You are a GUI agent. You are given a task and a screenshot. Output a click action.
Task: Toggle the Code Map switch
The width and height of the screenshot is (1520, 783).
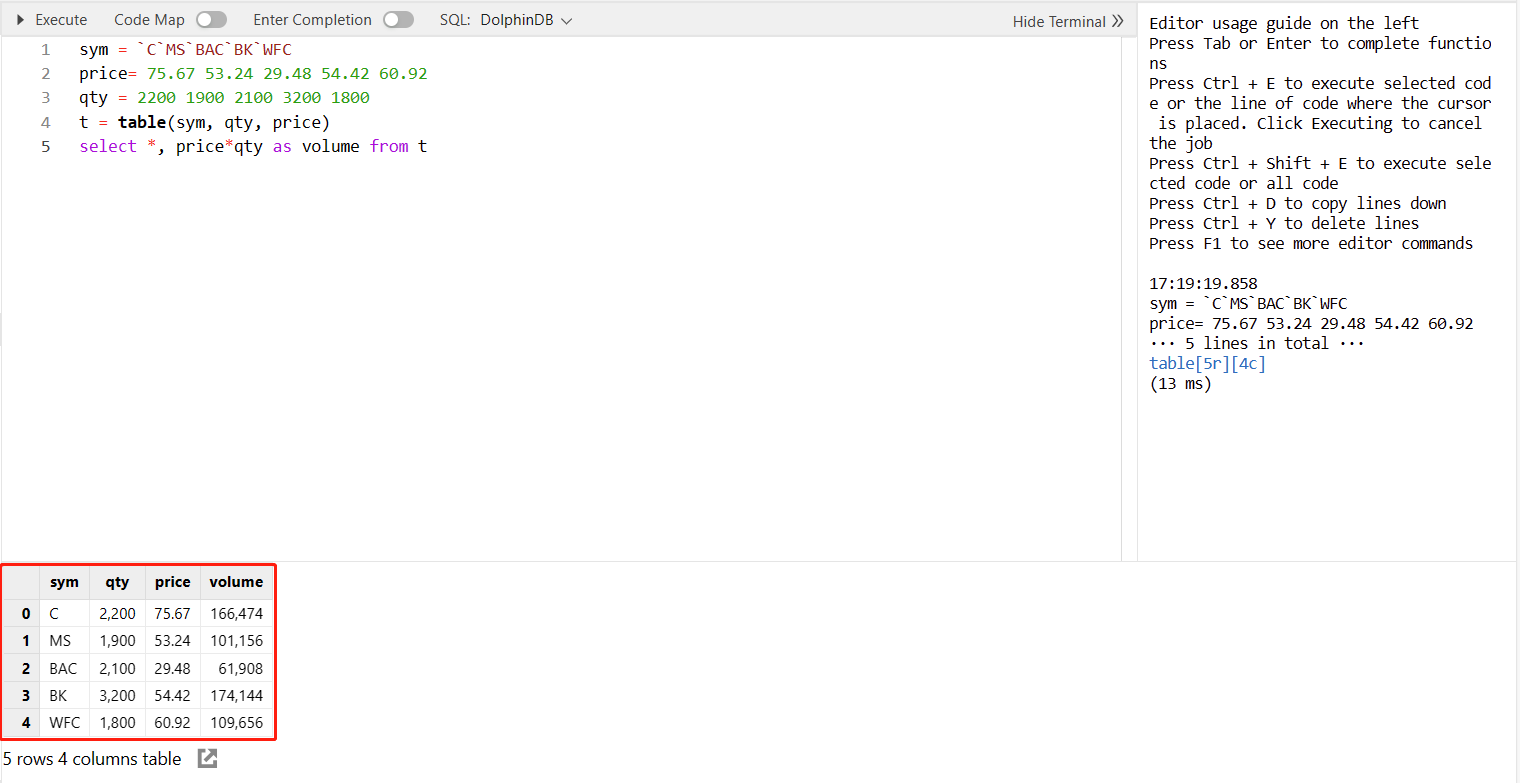pos(211,20)
